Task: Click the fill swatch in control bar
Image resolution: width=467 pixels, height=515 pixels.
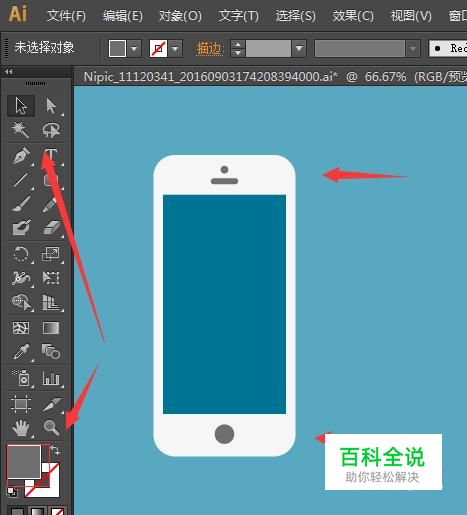Action: pyautogui.click(x=117, y=49)
